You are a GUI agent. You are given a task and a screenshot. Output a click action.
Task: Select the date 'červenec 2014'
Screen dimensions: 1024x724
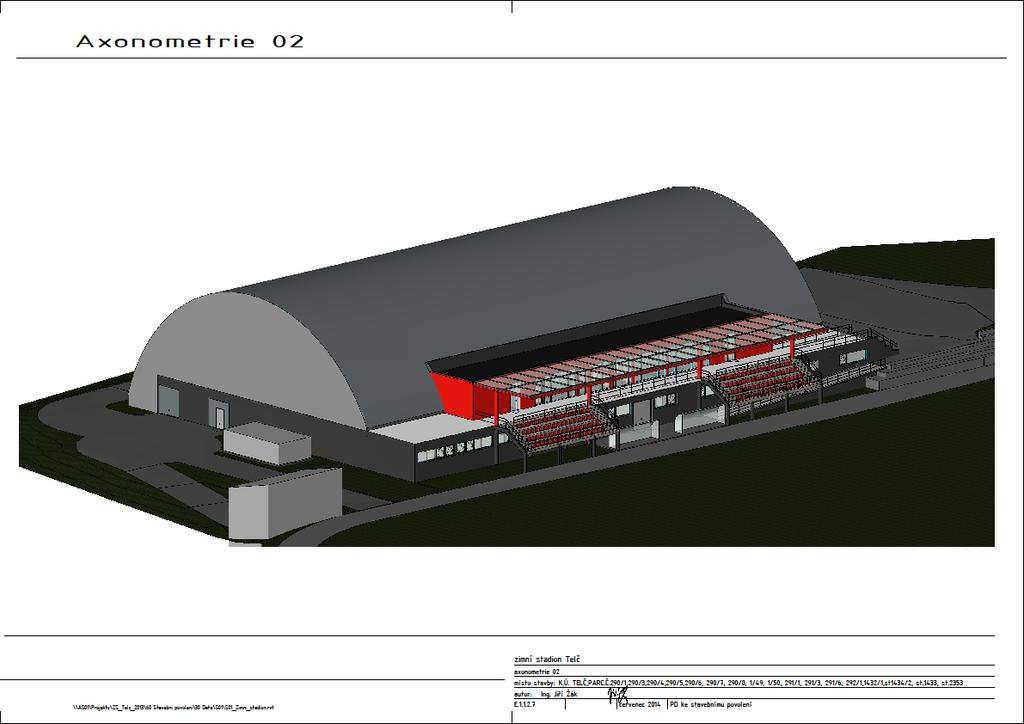[640, 705]
